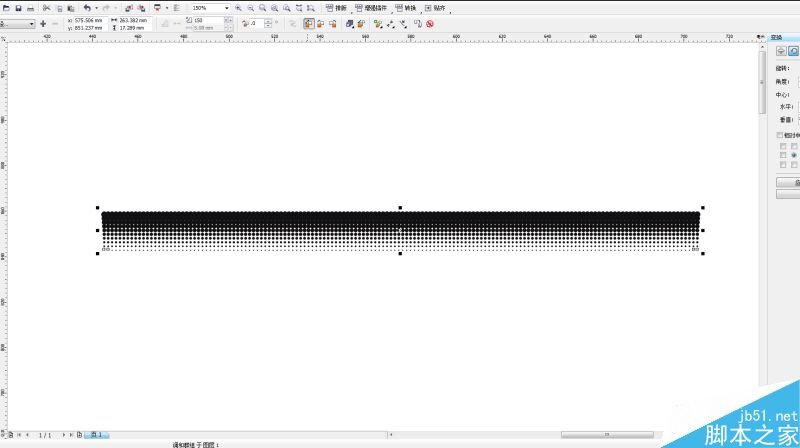This screenshot has height=448, width=800.
Task: Select center anchor point radio
Action: pos(794,155)
